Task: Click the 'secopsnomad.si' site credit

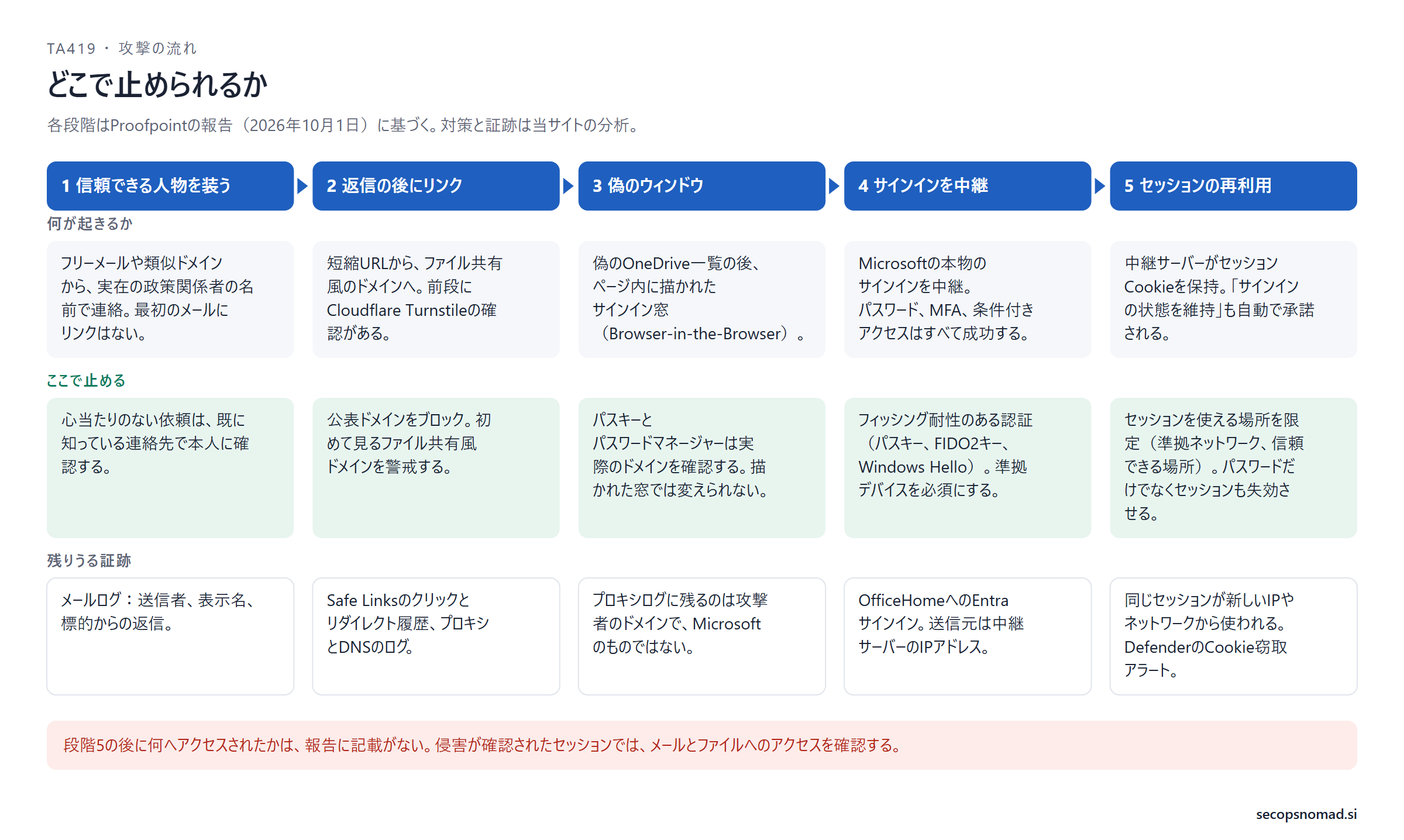Action: click(1306, 814)
